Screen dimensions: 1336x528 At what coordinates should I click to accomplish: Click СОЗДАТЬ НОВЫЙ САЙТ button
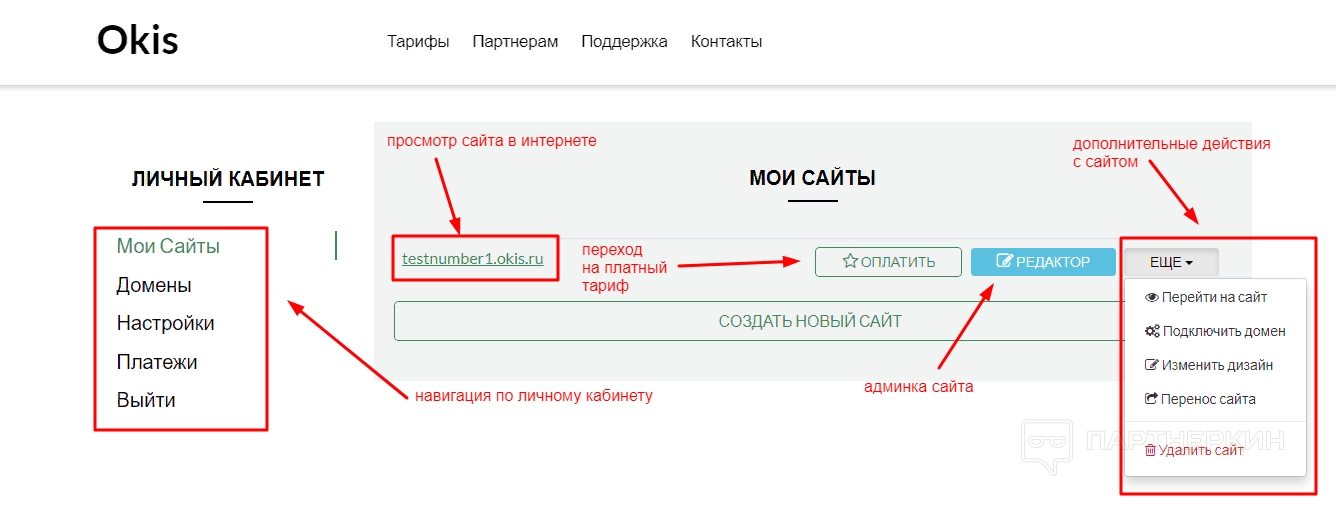pyautogui.click(x=810, y=321)
